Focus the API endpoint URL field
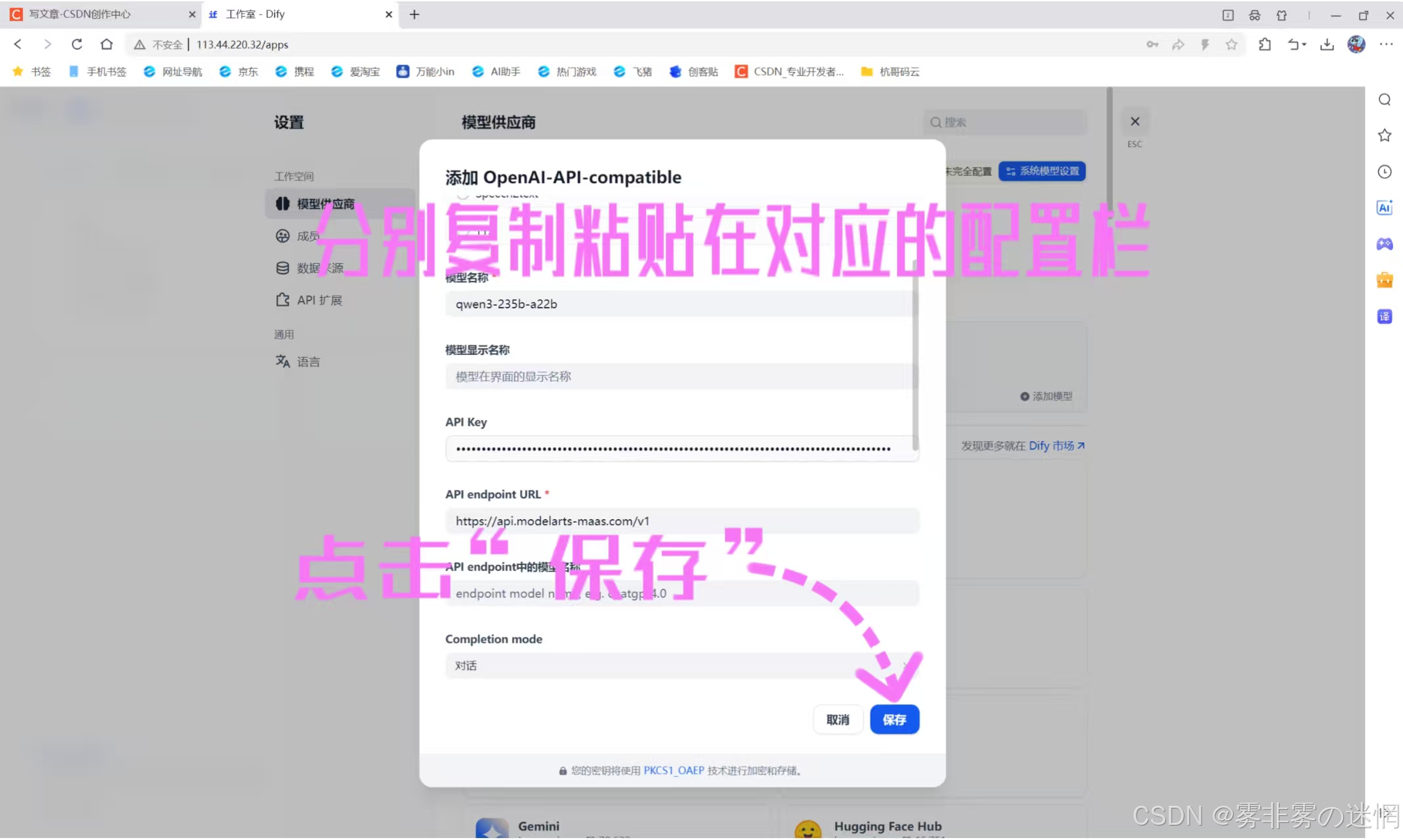1403x840 pixels. point(681,521)
